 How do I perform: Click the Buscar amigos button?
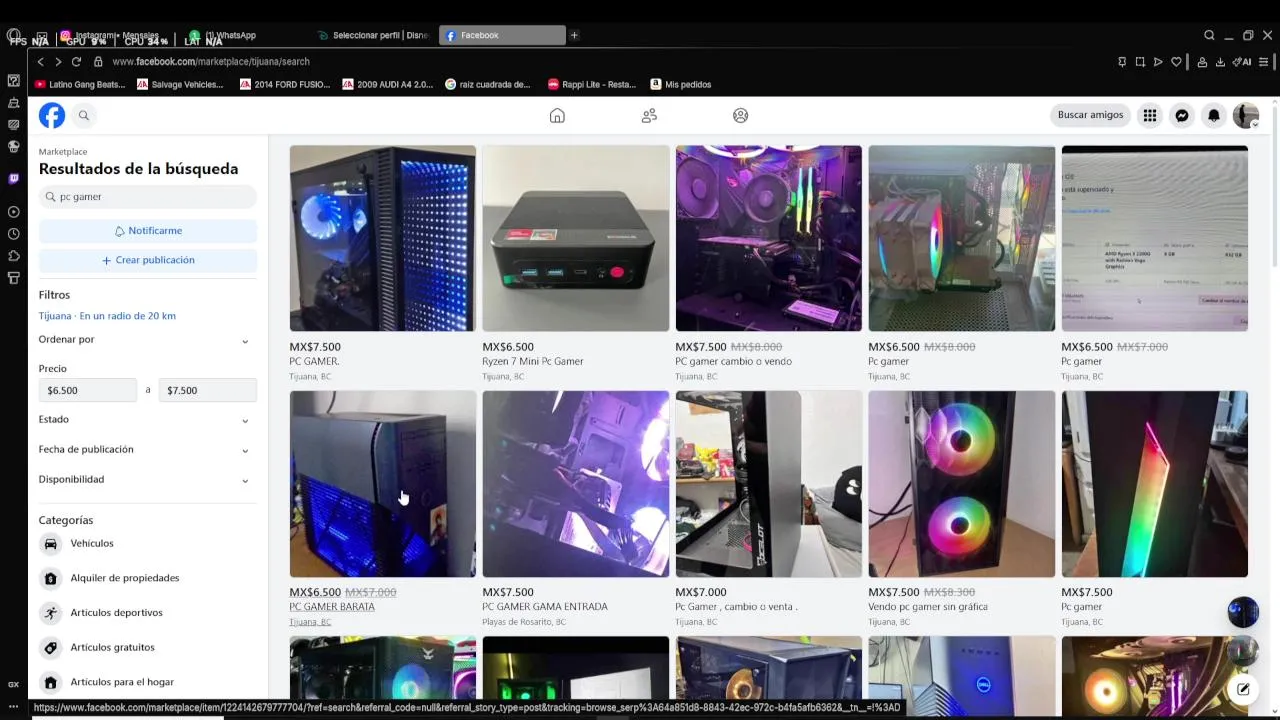point(1090,115)
